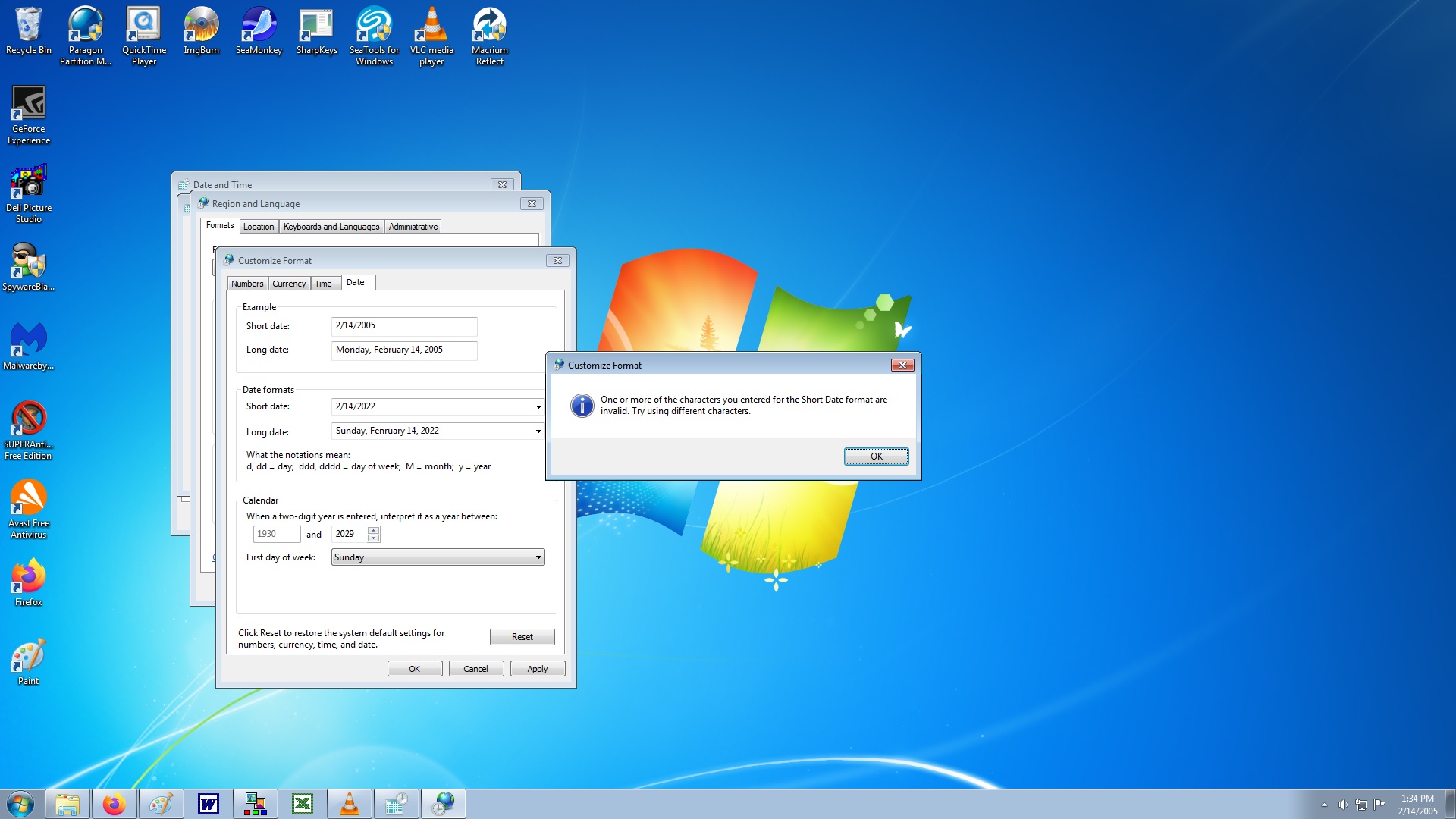
Task: Launch ImgBurn desktop icon
Action: pos(201,32)
